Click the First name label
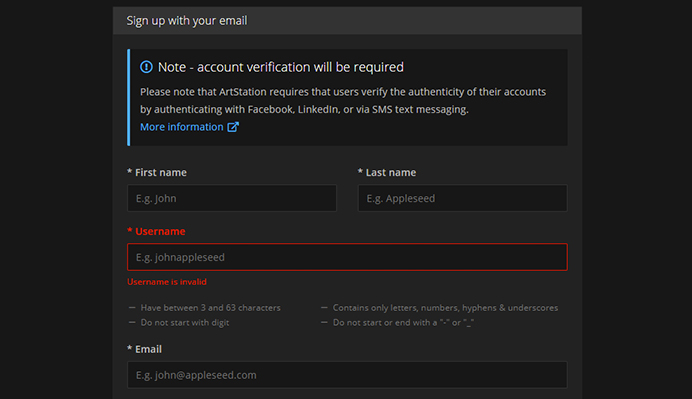Viewport: 692px width, 399px height. pos(157,173)
